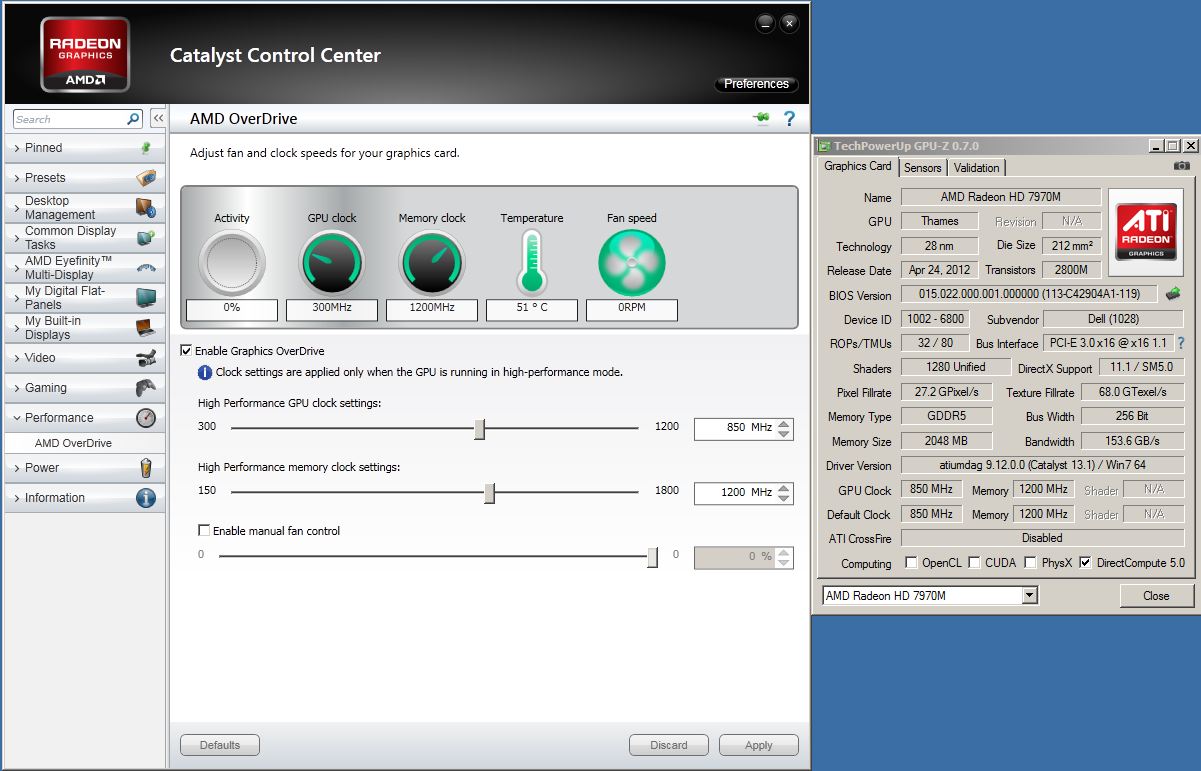Toggle Enable Graphics OverDrive checkbox
This screenshot has width=1201, height=771.
click(186, 351)
